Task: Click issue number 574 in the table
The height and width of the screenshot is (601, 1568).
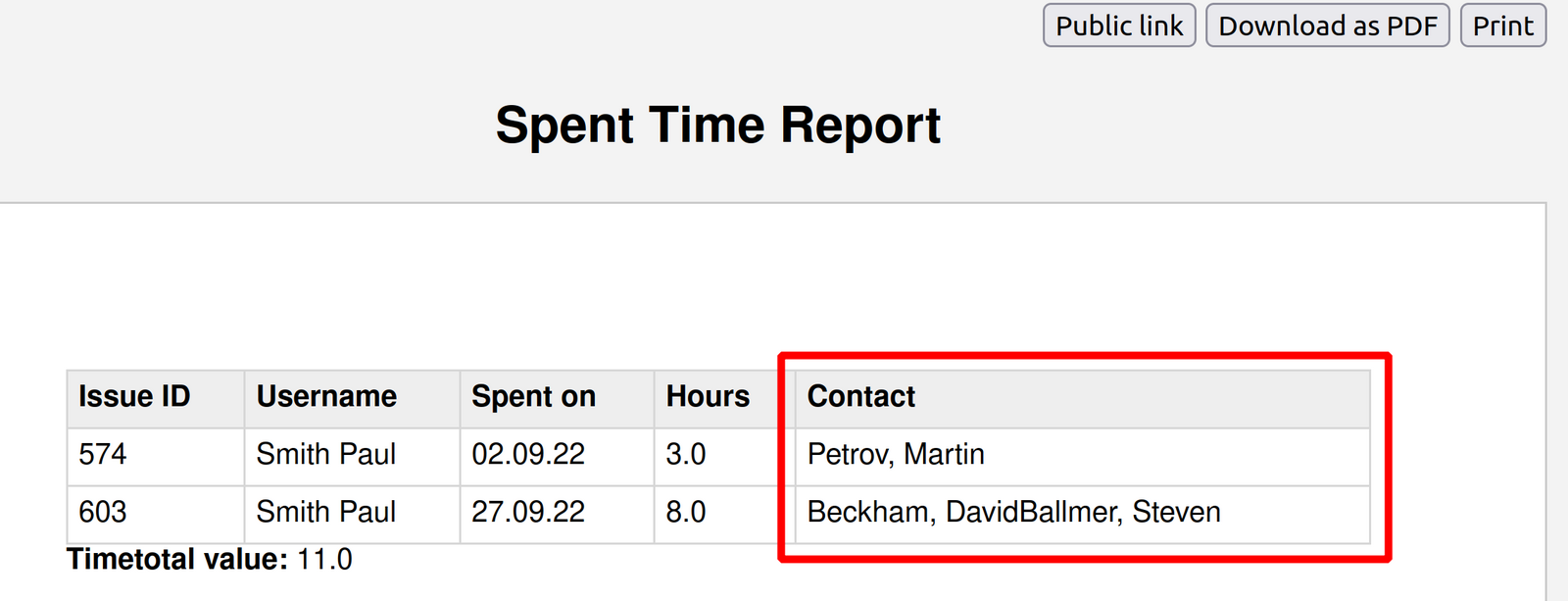Action: pyautogui.click(x=98, y=455)
